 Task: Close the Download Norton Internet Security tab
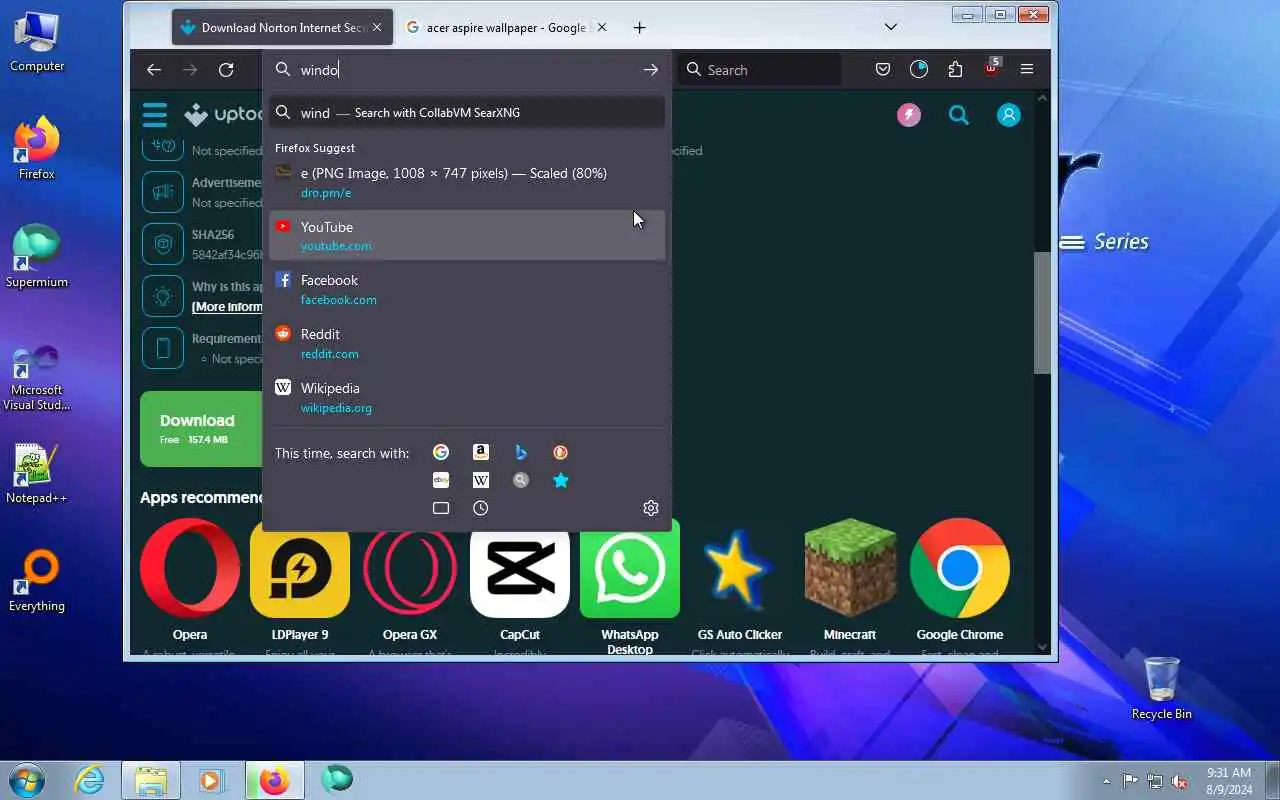[377, 28]
